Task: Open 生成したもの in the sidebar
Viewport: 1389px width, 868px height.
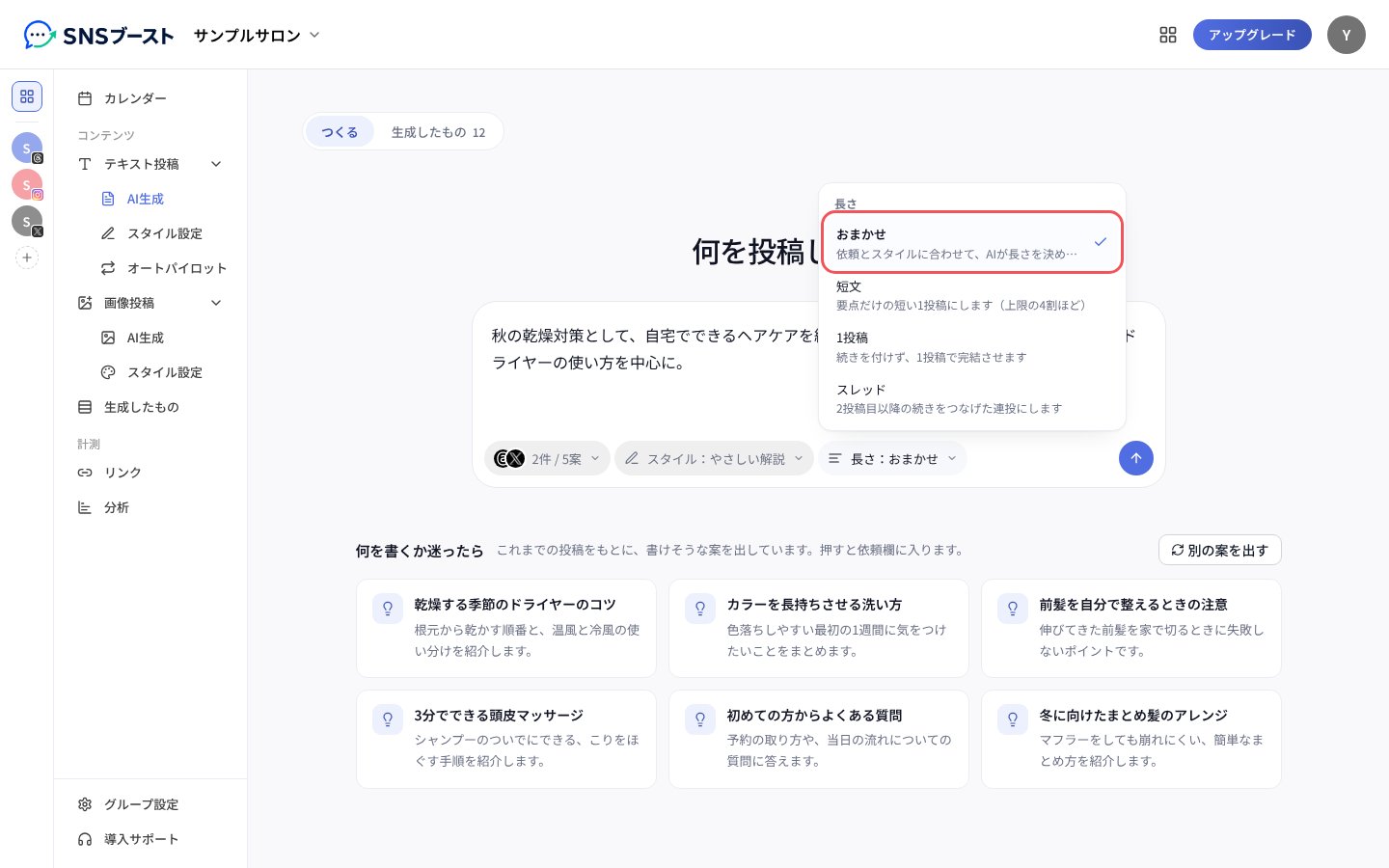Action: 150,407
